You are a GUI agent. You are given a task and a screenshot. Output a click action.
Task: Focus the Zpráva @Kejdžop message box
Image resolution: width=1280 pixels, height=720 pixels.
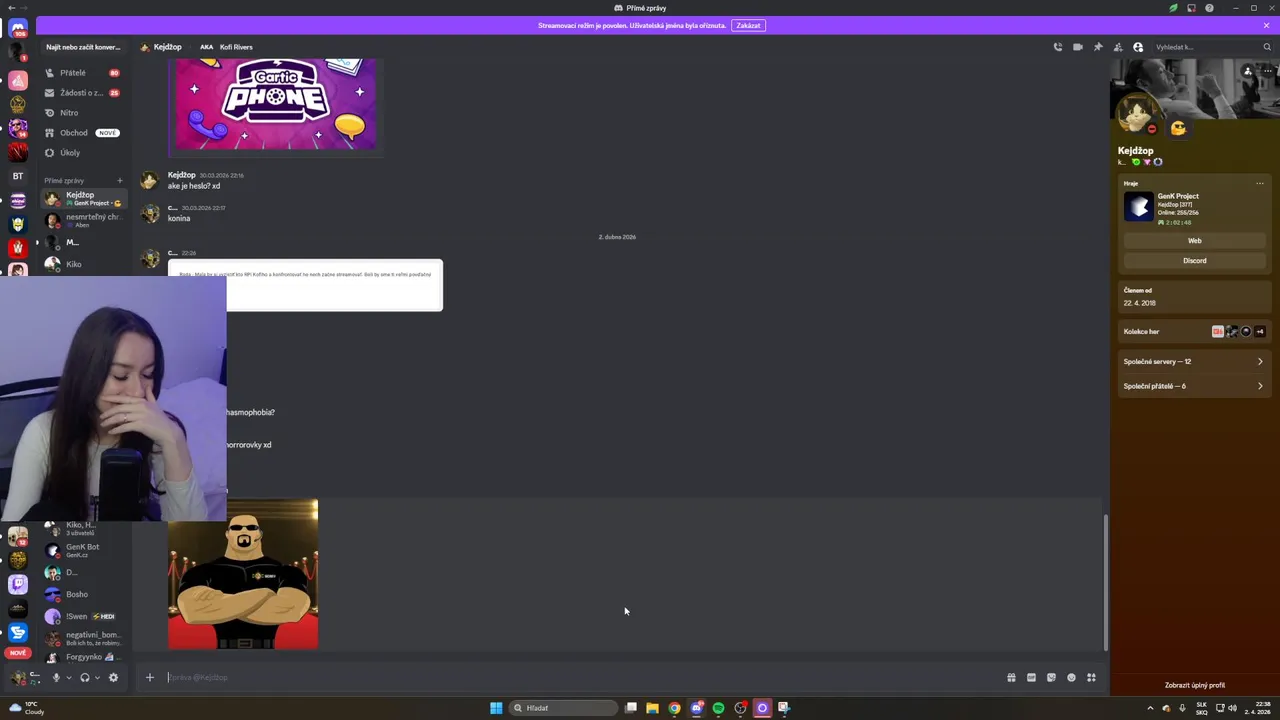tap(580, 677)
